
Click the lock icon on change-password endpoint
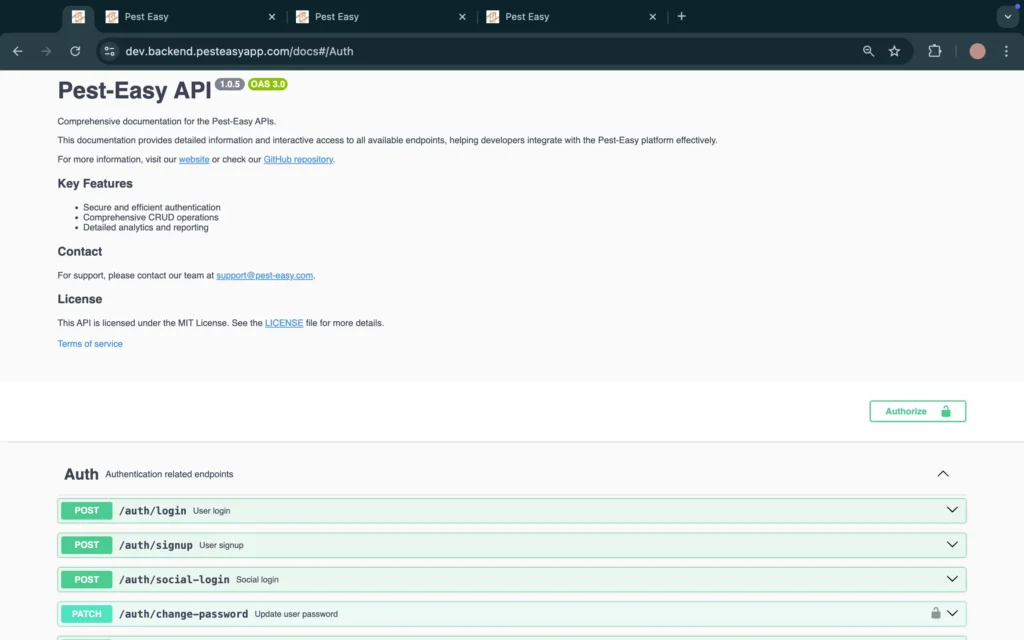936,614
